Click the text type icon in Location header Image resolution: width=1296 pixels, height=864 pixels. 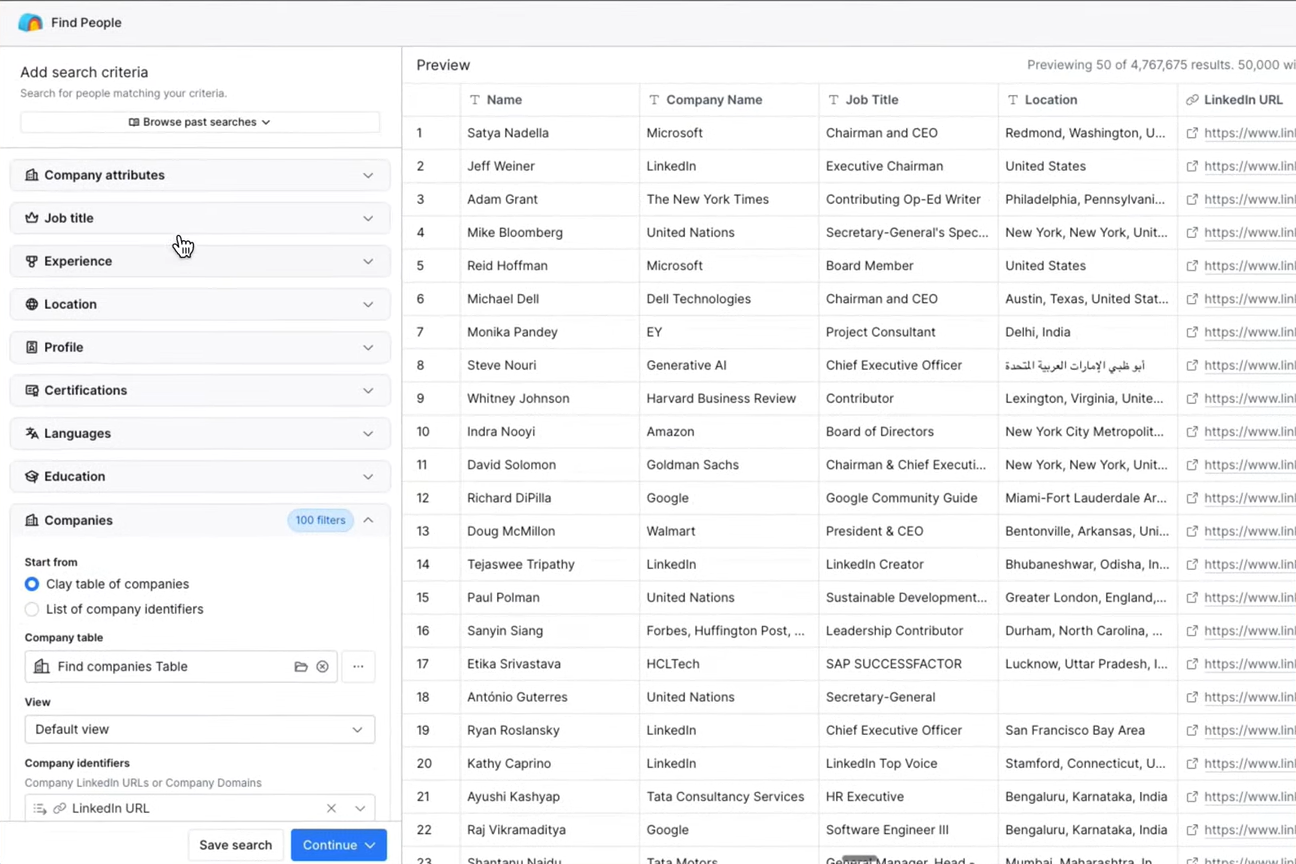1013,100
